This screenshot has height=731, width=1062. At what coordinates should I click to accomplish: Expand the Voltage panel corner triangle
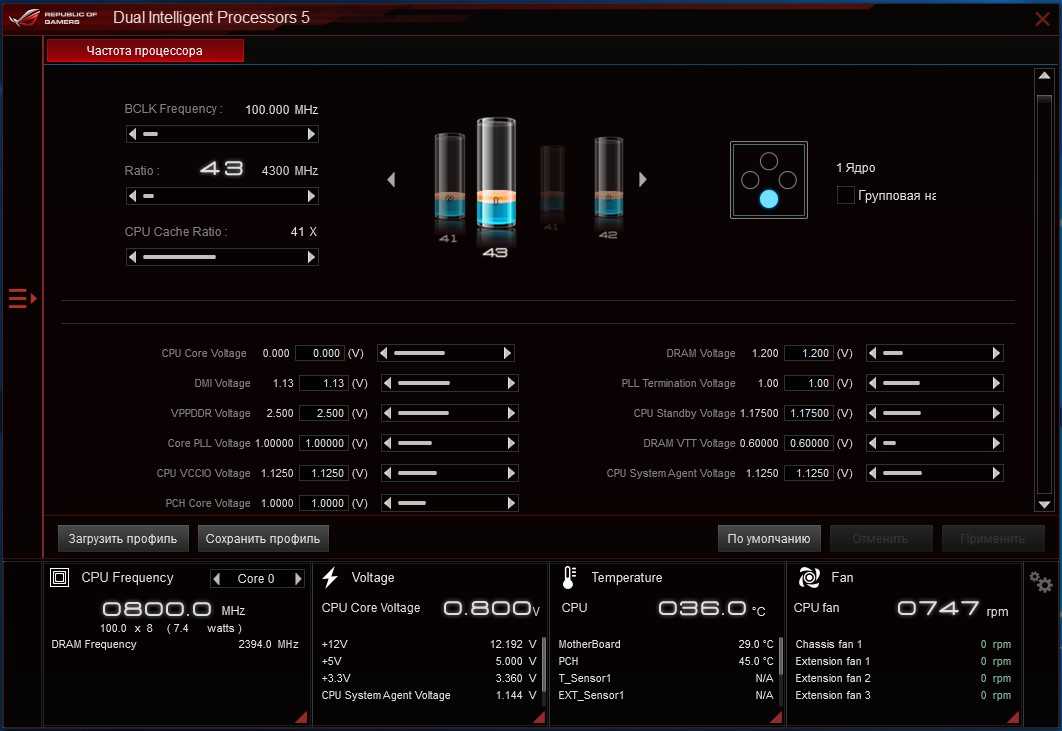[x=539, y=716]
